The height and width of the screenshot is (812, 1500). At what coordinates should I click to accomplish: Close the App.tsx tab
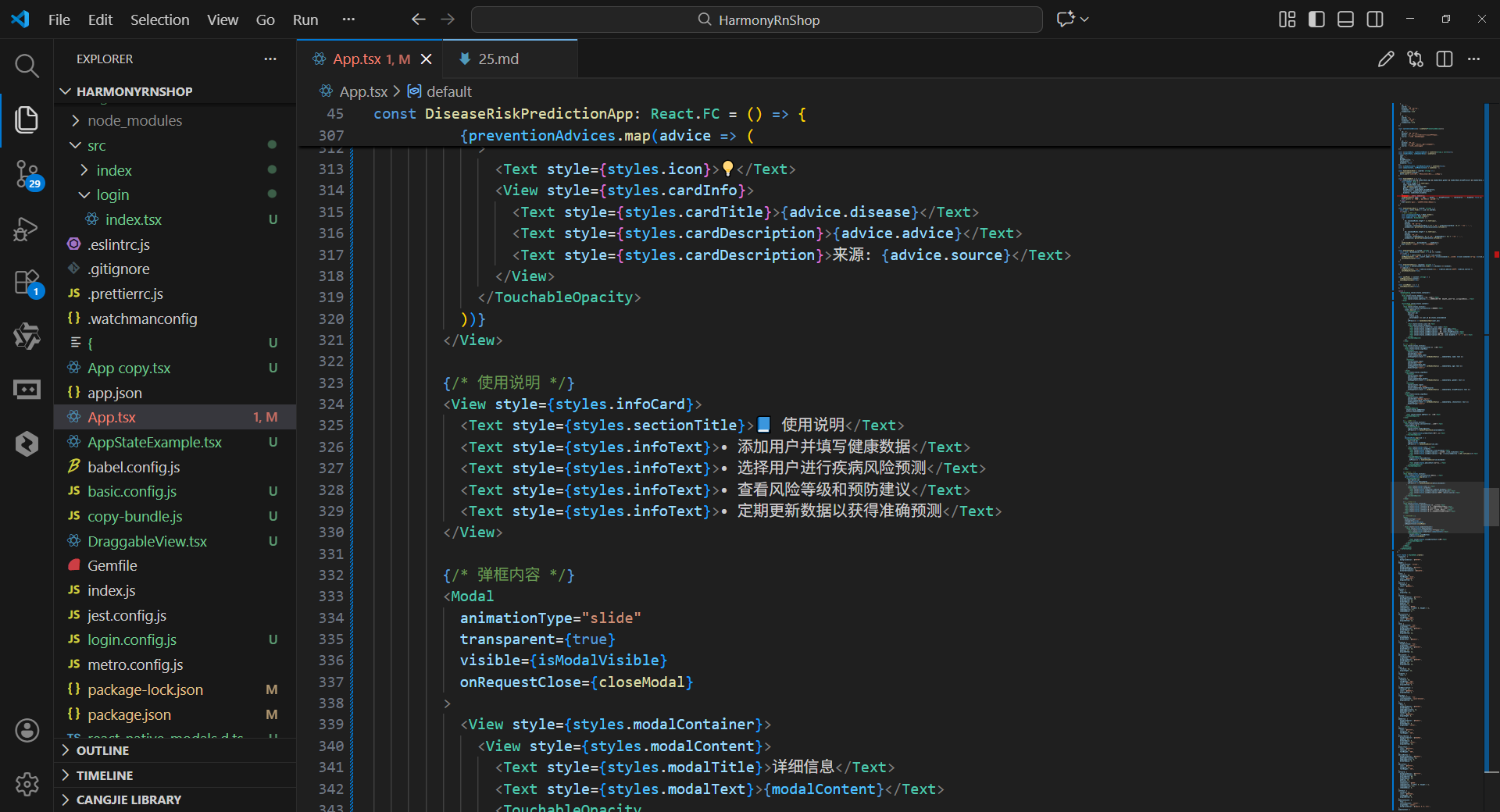point(427,59)
